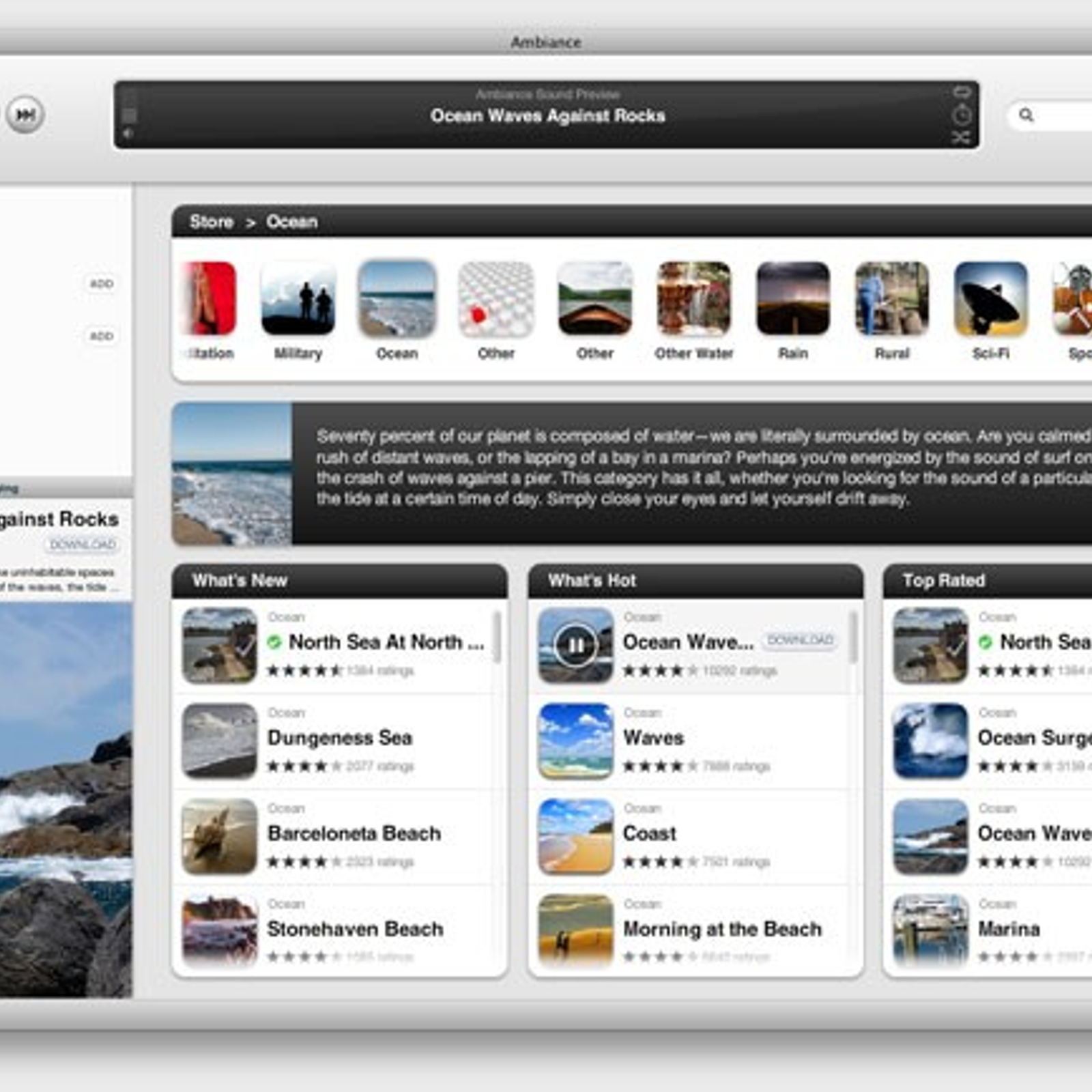
Task: Select the Coast title
Action: click(x=650, y=833)
